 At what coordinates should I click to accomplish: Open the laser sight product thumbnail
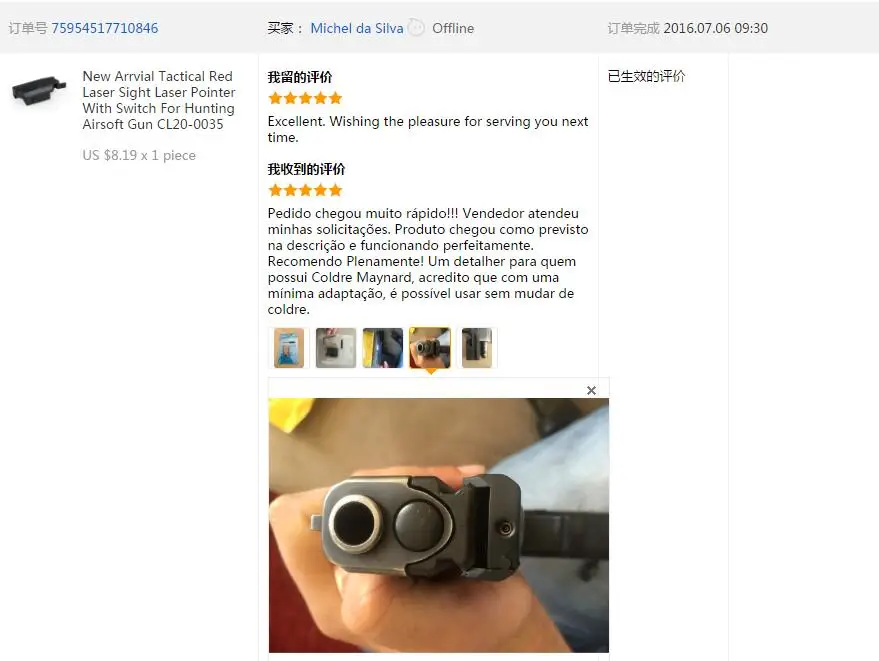[39, 90]
